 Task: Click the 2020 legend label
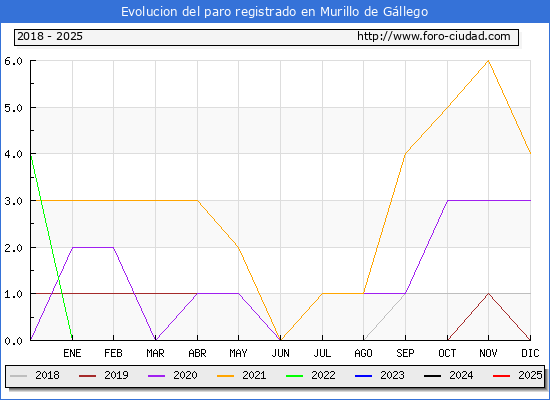(x=186, y=375)
